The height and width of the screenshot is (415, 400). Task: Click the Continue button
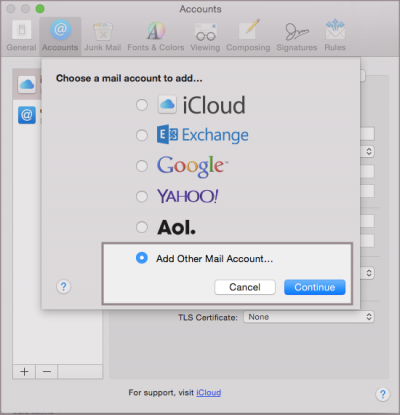point(315,287)
